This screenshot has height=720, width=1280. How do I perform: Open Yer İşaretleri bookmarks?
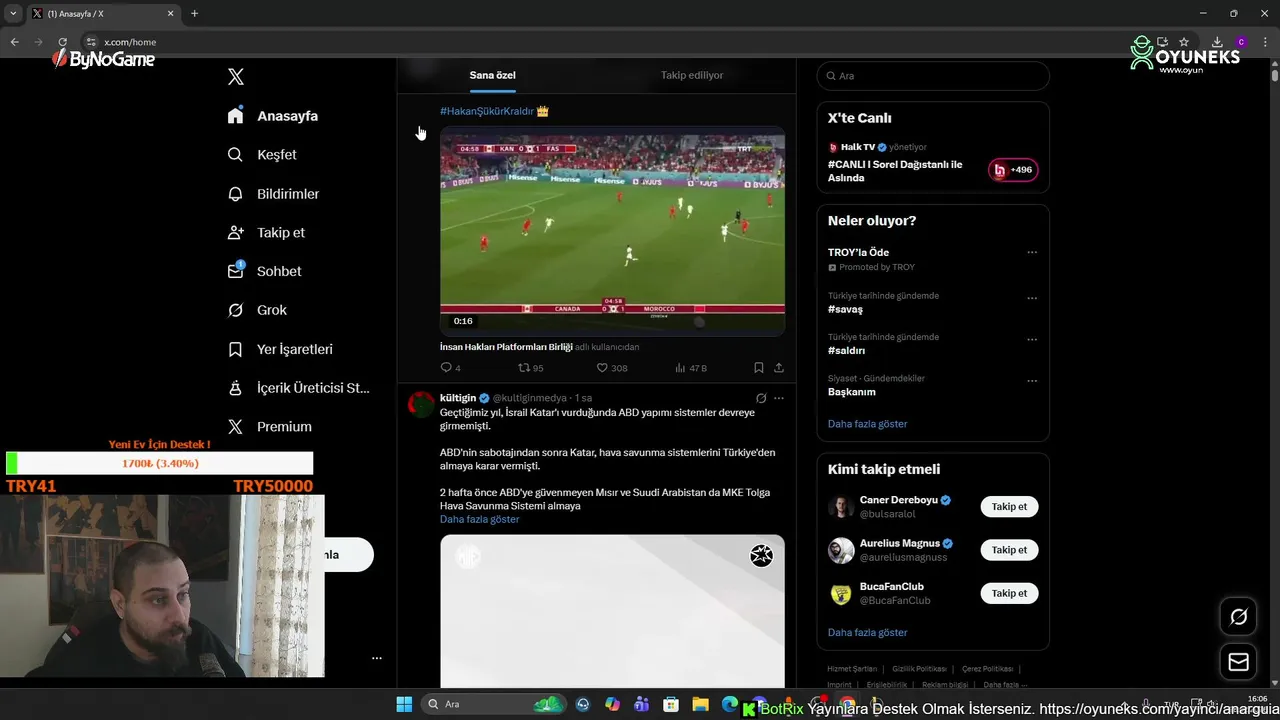[x=280, y=349]
